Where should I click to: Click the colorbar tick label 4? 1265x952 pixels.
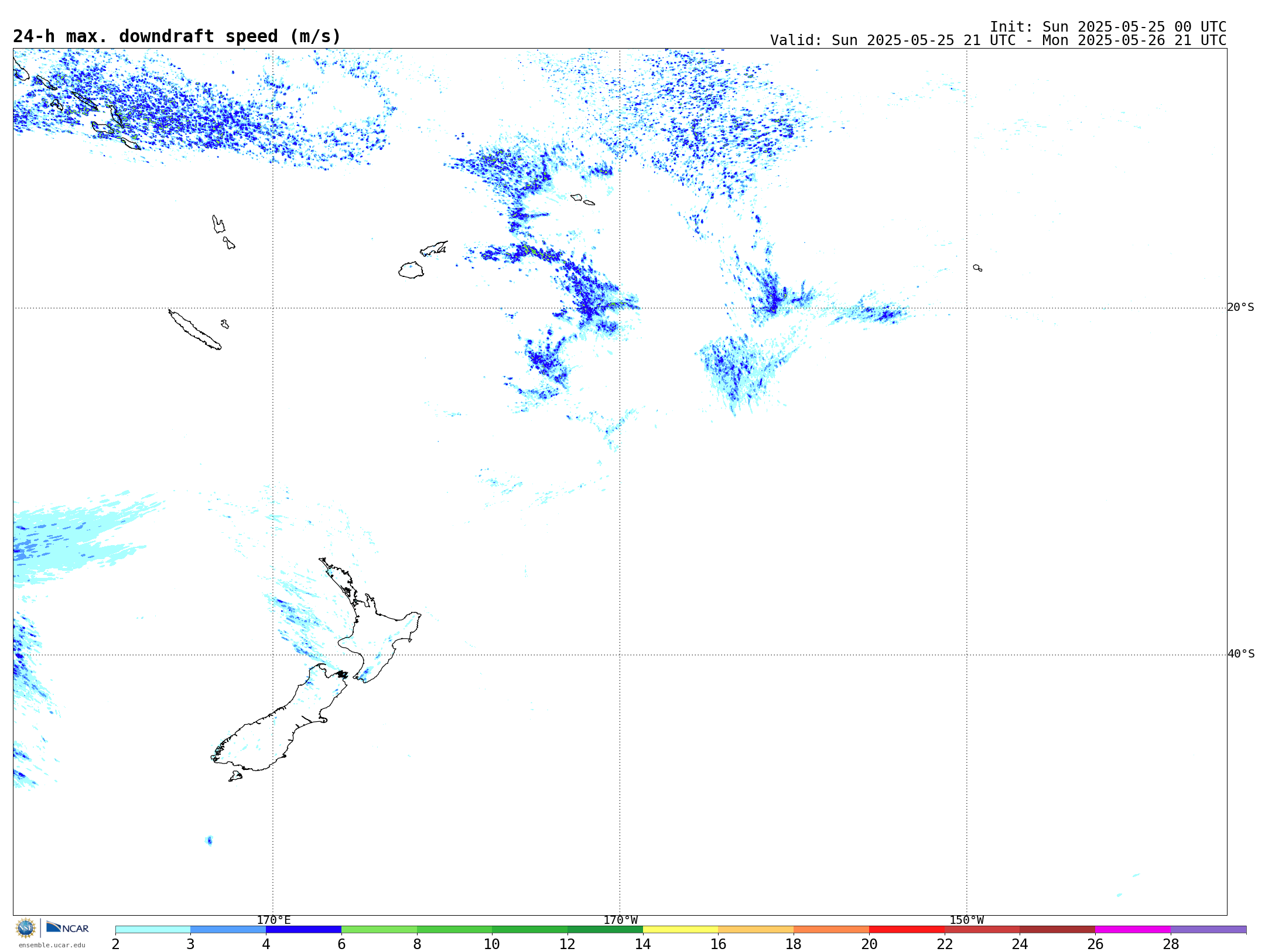pos(266,944)
